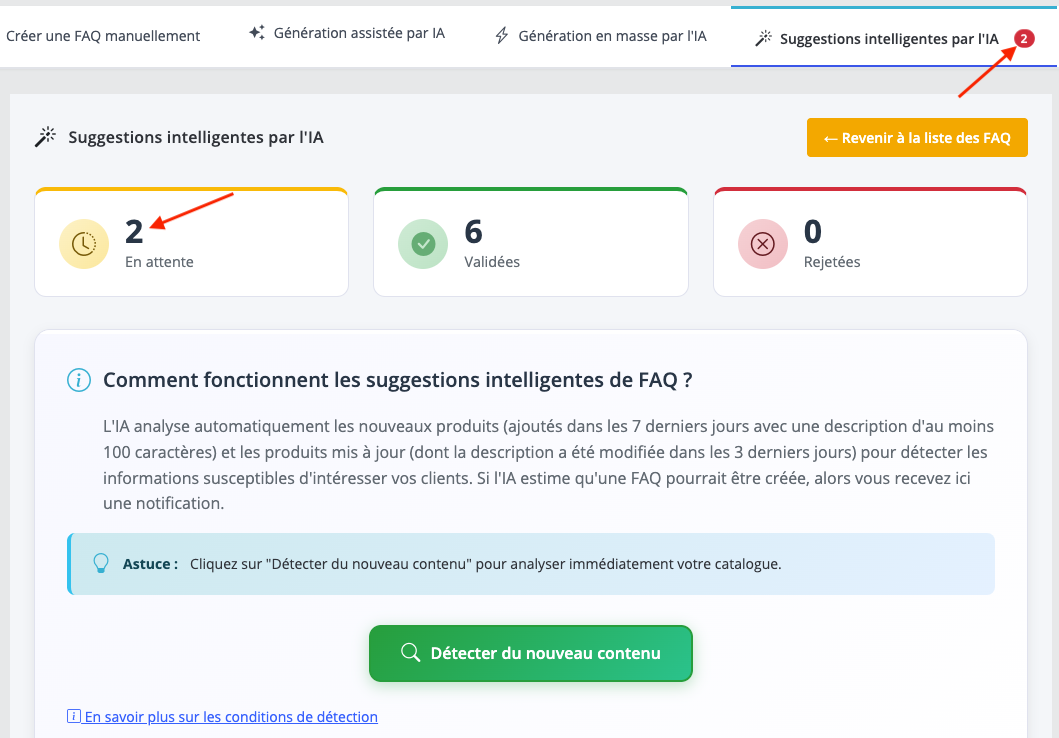Click the magic wand icon in the active tab

tap(763, 39)
